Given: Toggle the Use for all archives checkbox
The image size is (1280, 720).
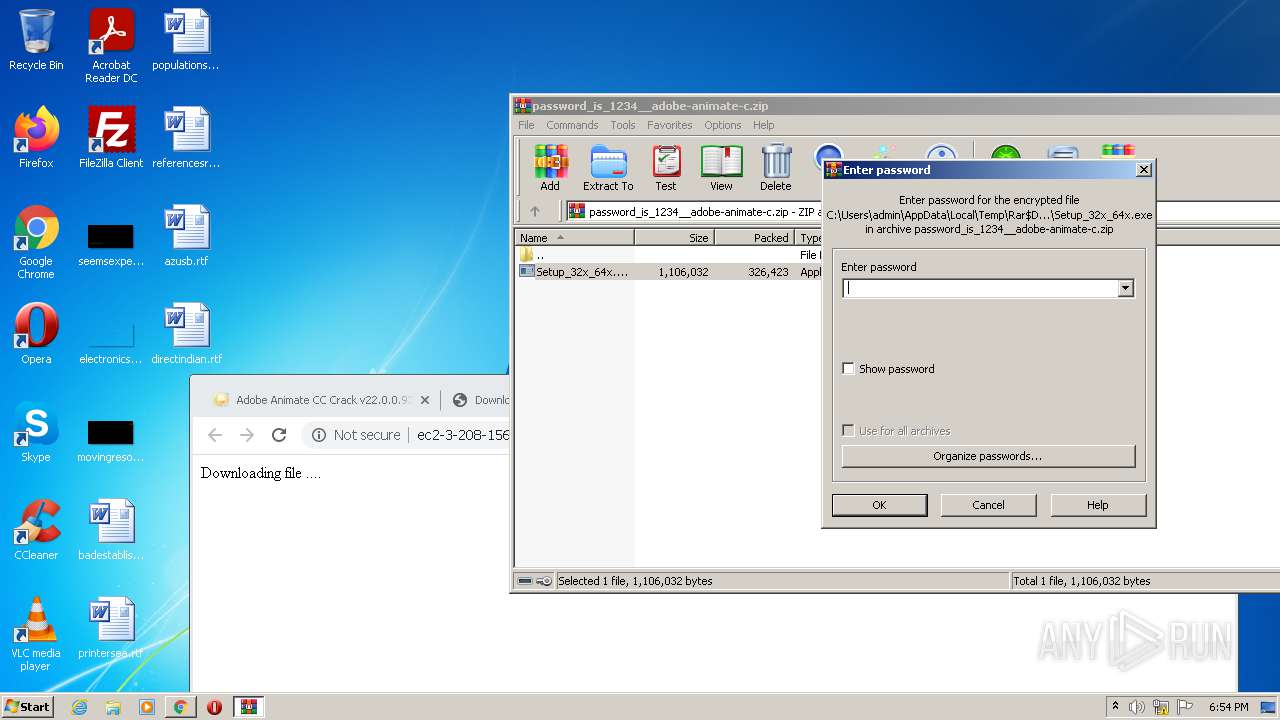Looking at the screenshot, I should pos(849,431).
